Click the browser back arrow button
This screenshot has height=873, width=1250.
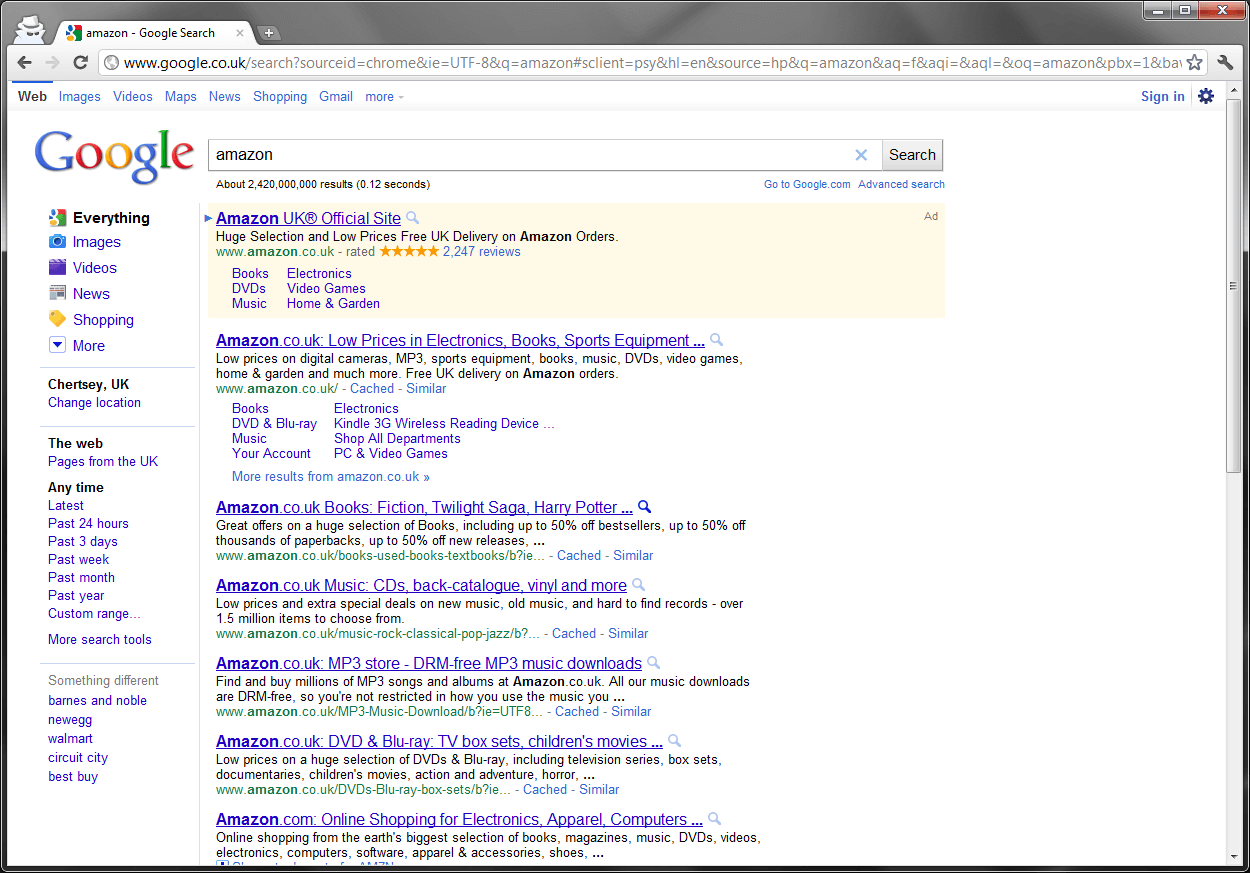tap(25, 63)
